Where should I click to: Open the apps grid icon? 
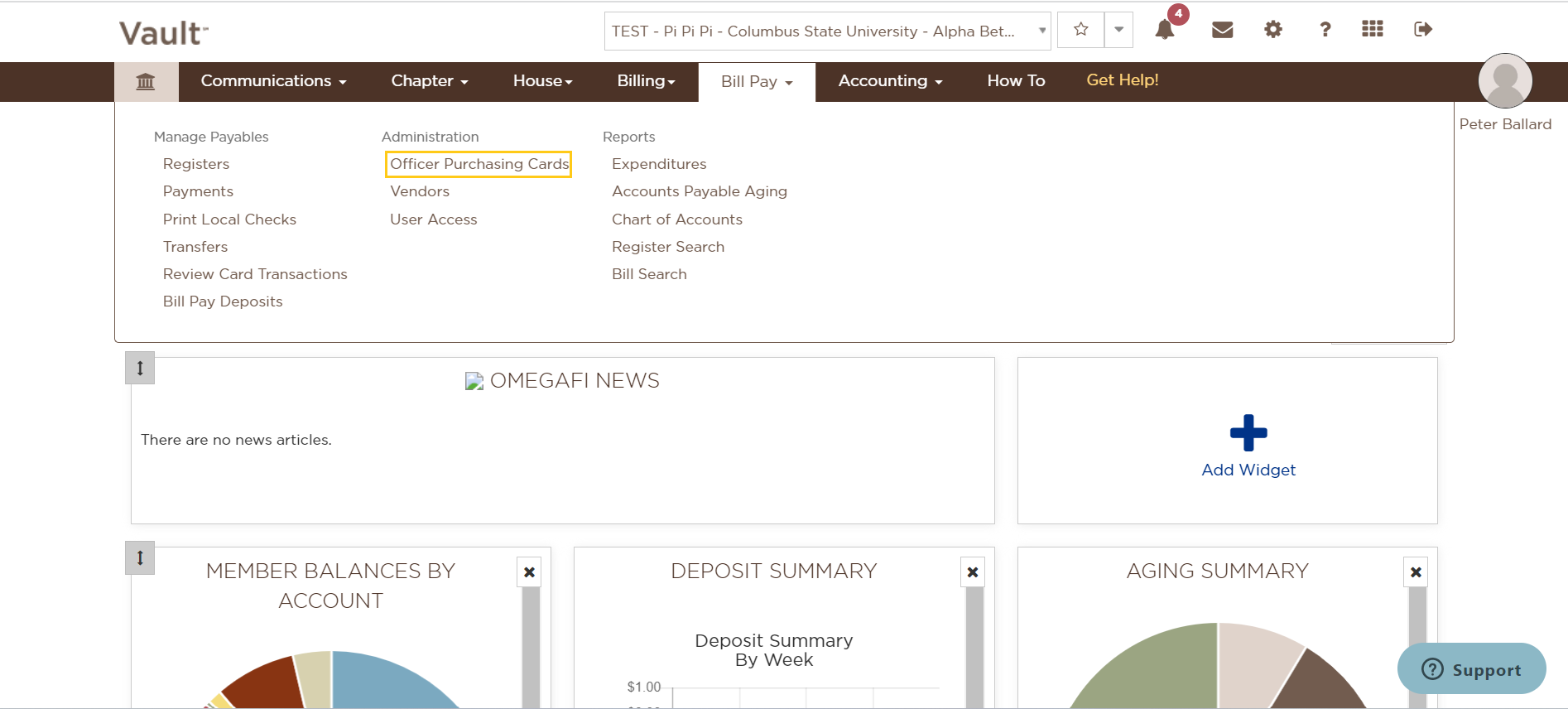click(1373, 29)
